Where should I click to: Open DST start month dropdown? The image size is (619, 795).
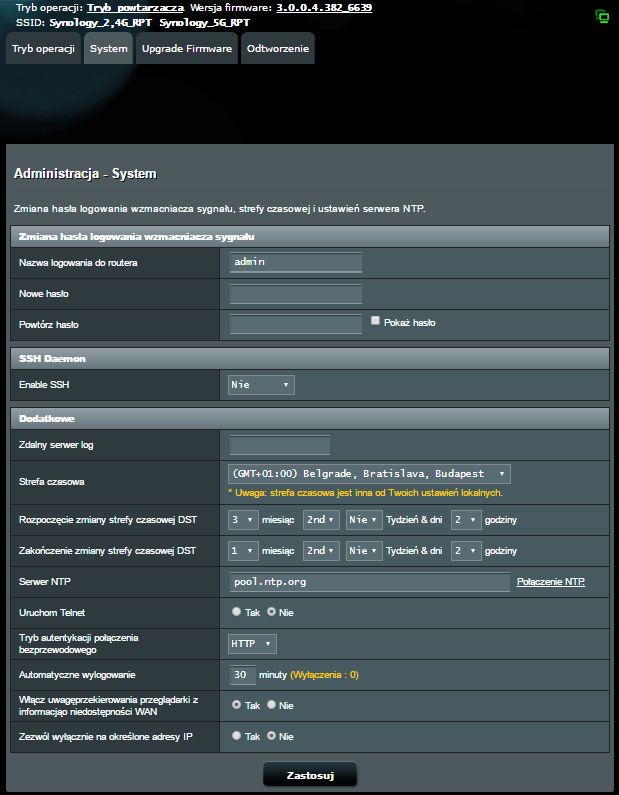pos(243,520)
